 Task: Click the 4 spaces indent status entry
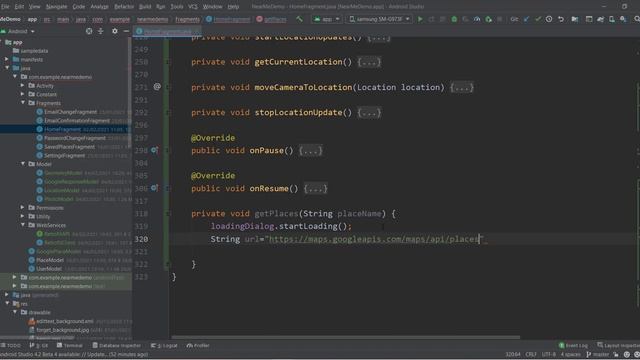(571, 354)
